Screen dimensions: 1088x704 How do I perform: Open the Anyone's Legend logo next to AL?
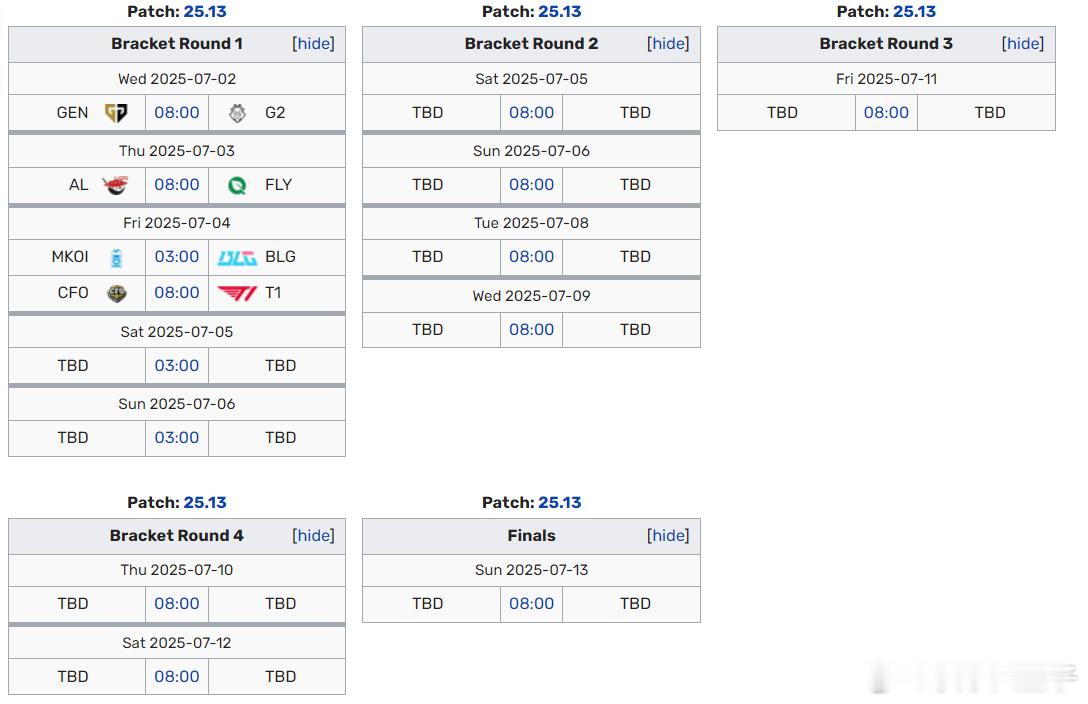point(115,185)
